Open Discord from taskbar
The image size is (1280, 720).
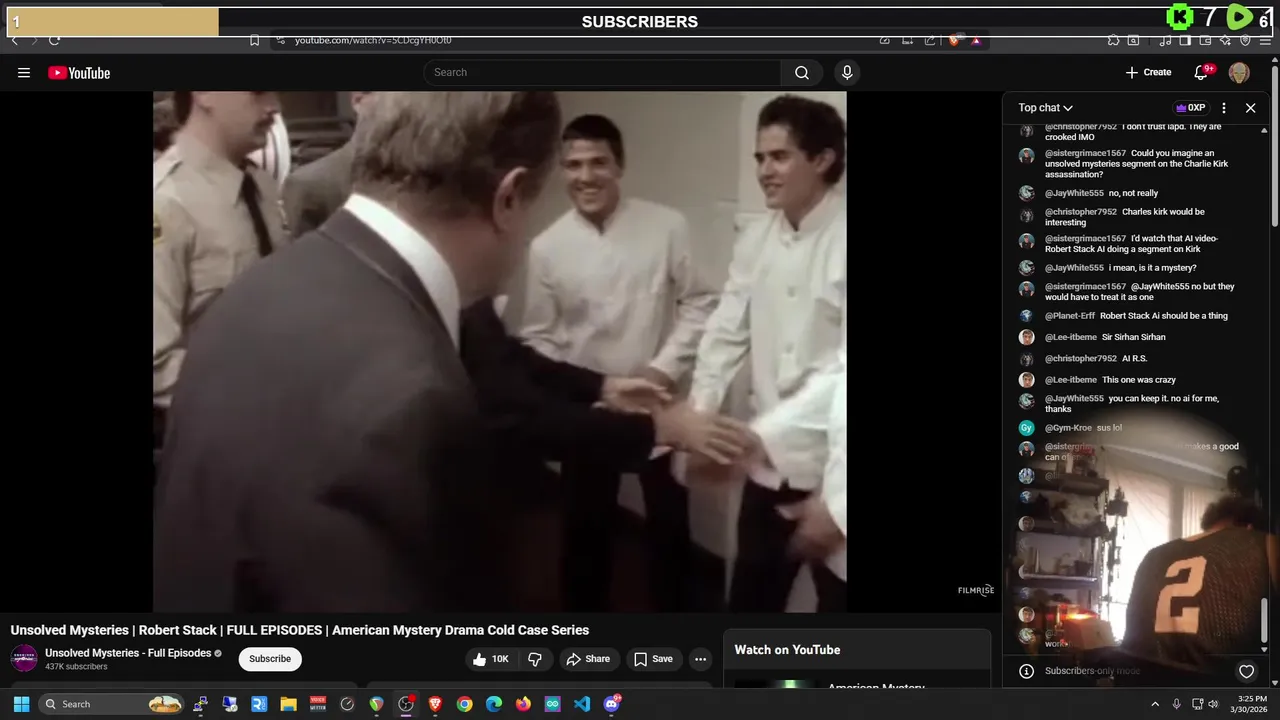tap(612, 704)
